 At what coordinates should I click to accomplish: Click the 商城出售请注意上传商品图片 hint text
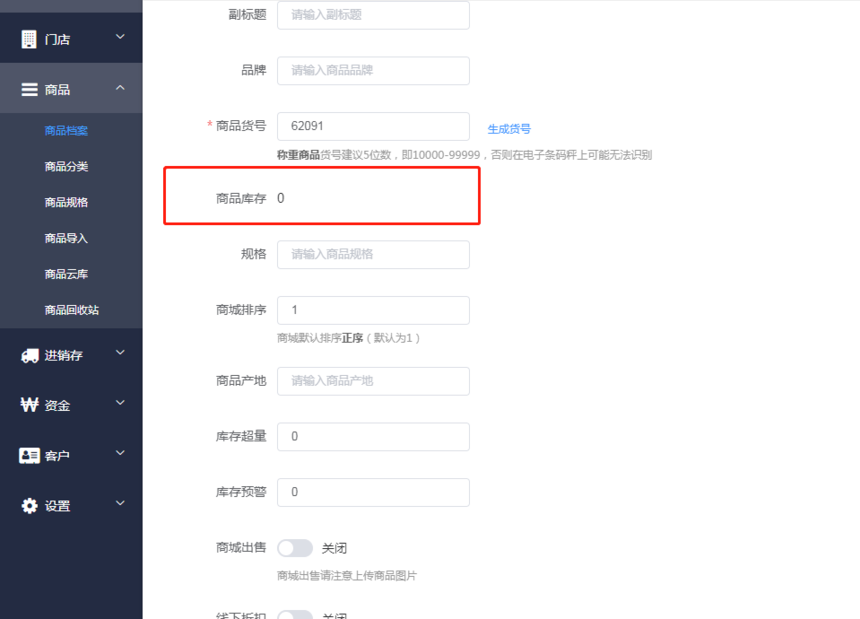[347, 576]
